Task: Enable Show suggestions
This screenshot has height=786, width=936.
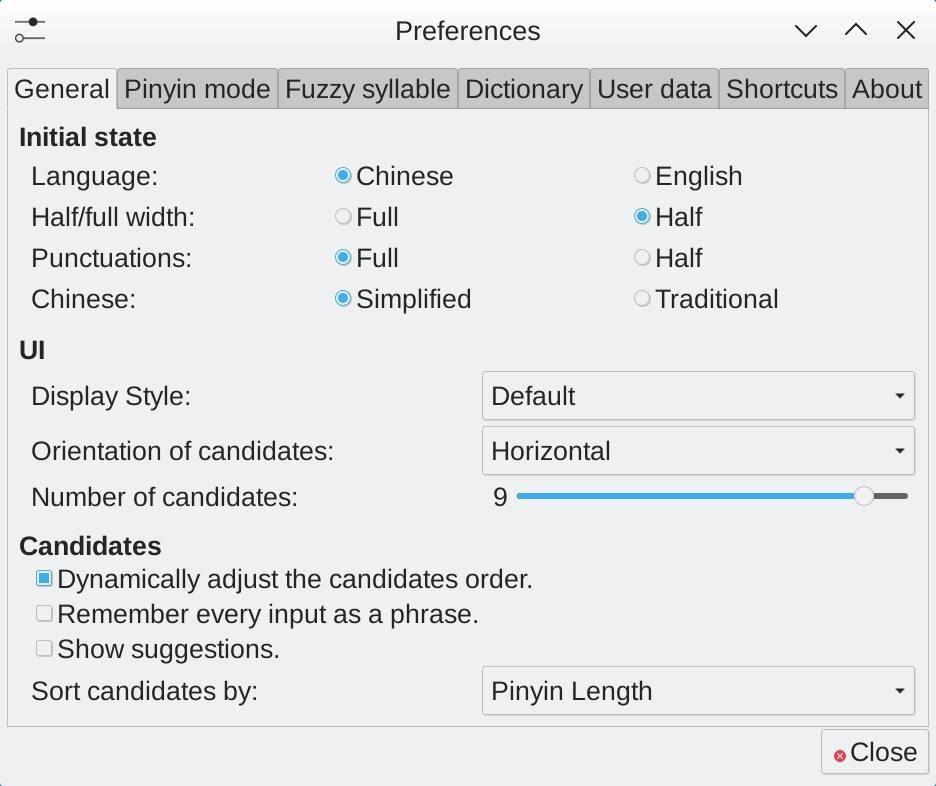Action: pyautogui.click(x=43, y=647)
